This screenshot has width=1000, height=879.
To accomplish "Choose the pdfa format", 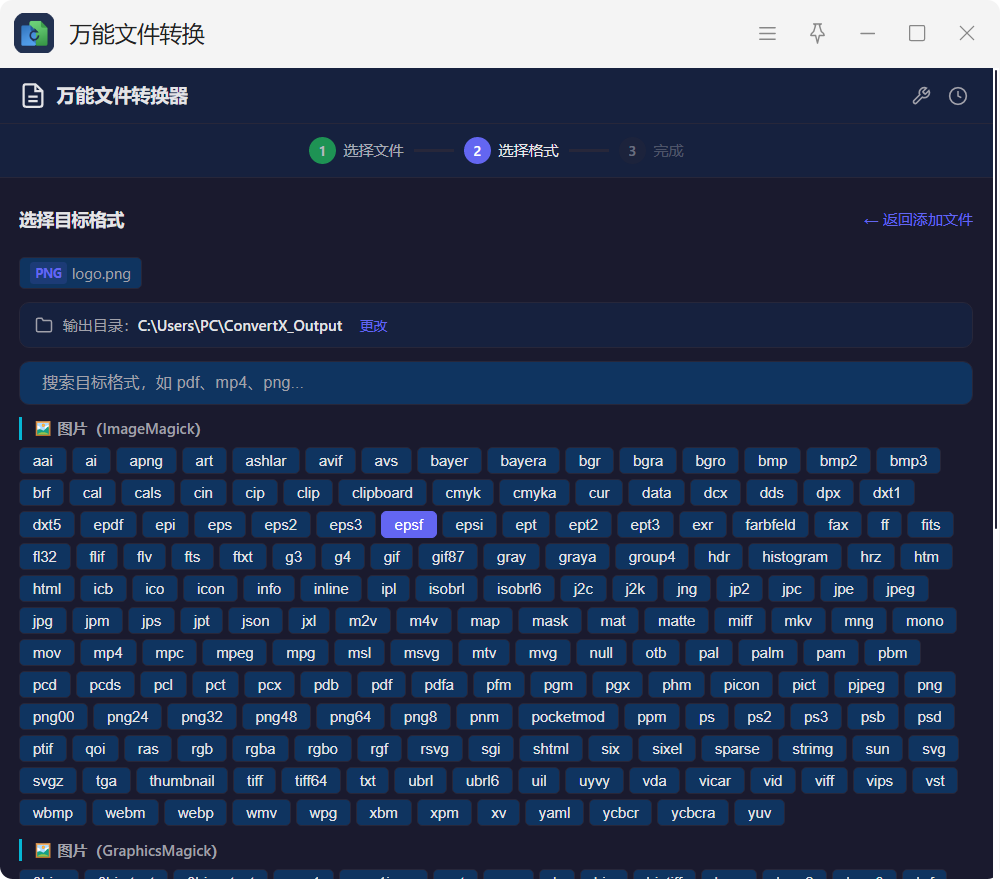I will click(439, 685).
